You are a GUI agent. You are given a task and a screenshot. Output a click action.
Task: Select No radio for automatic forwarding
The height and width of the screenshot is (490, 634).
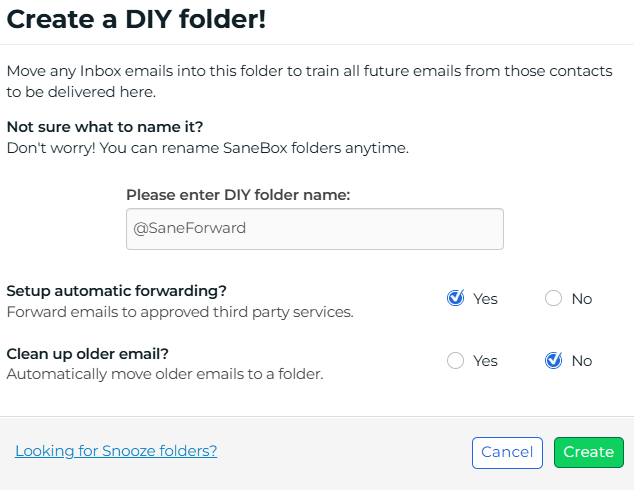tap(553, 298)
